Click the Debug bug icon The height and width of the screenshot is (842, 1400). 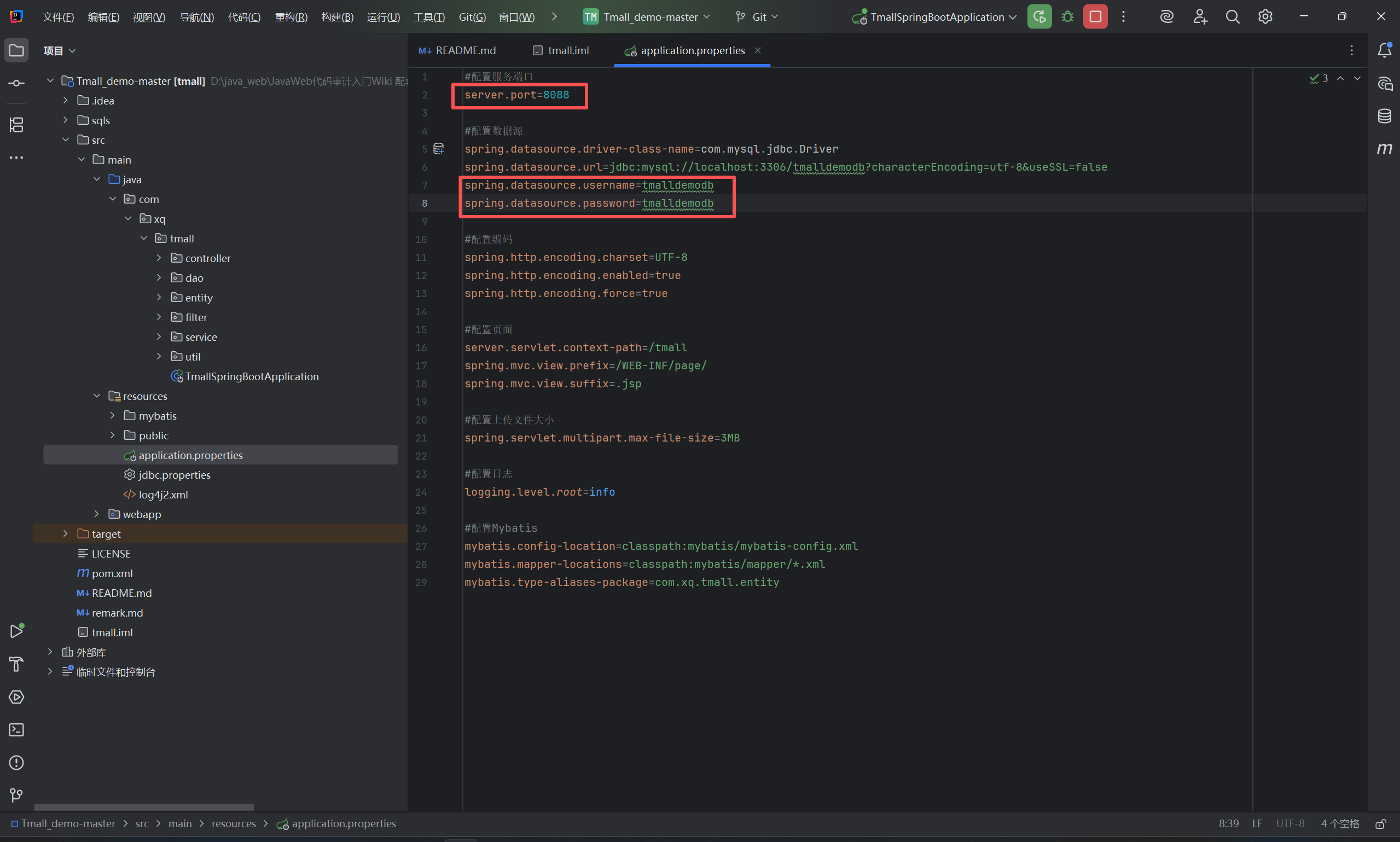pyautogui.click(x=1067, y=17)
